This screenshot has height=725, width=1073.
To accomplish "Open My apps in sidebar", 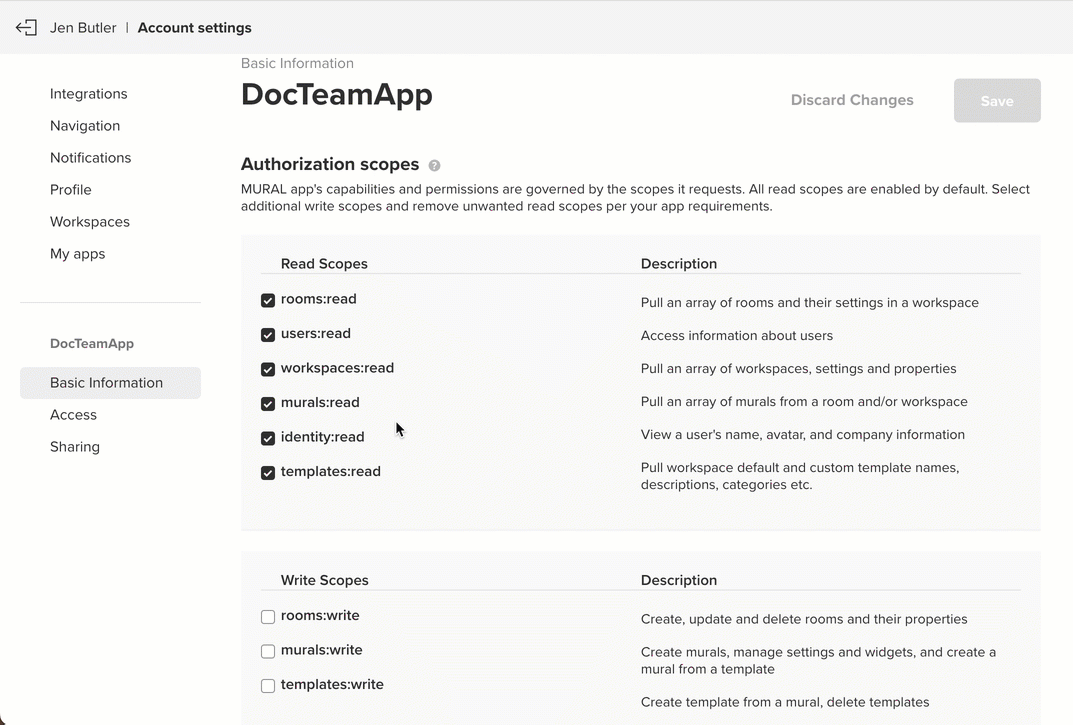I will pyautogui.click(x=77, y=254).
